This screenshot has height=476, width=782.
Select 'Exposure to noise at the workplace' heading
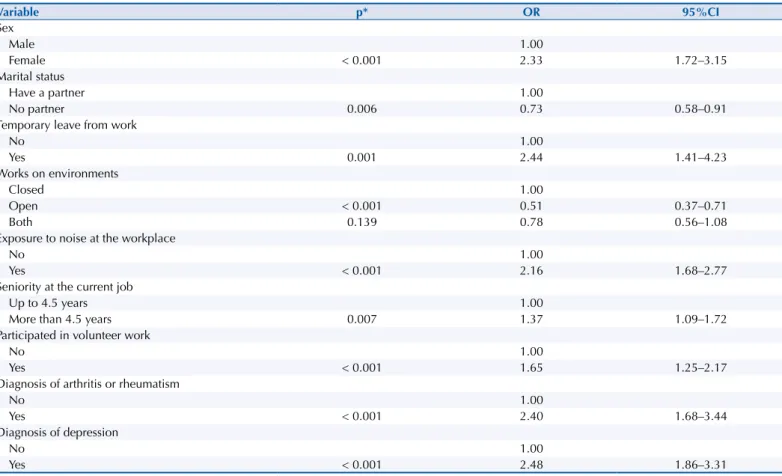pos(87,238)
